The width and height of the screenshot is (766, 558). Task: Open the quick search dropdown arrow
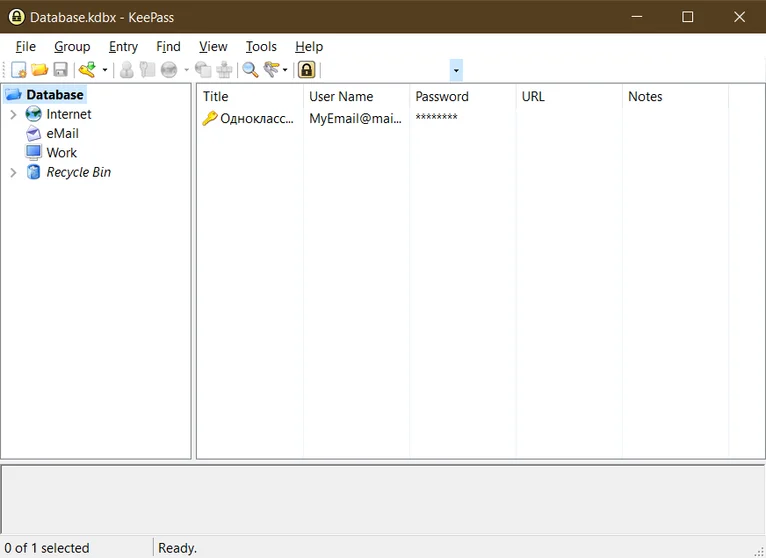coord(456,70)
